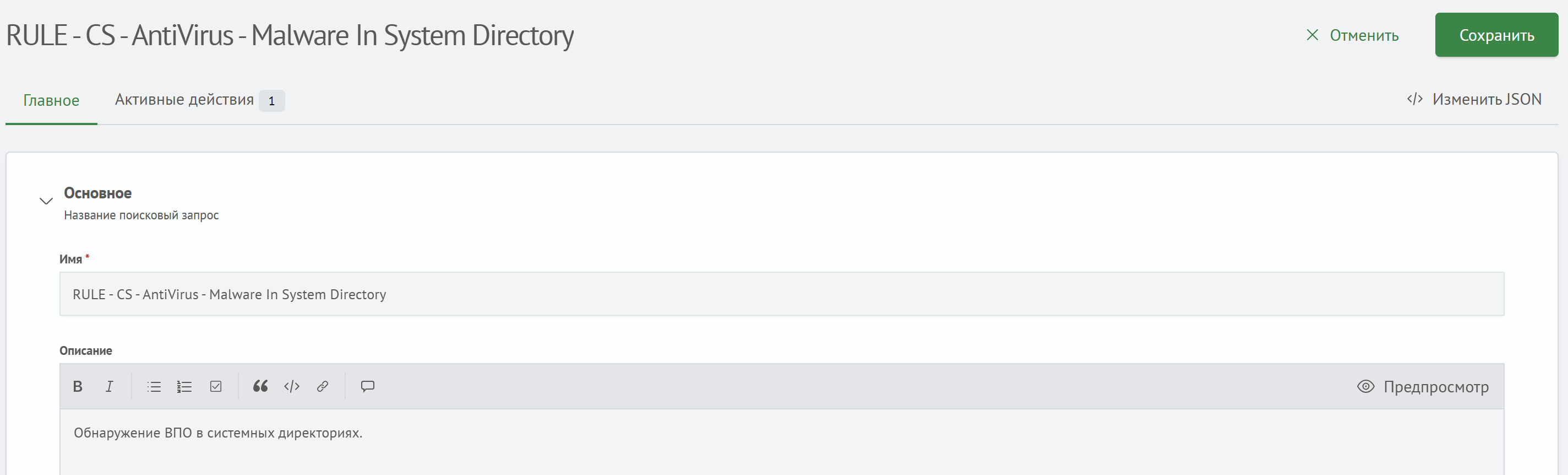
Task: Switch to the Главное tab
Action: [51, 100]
